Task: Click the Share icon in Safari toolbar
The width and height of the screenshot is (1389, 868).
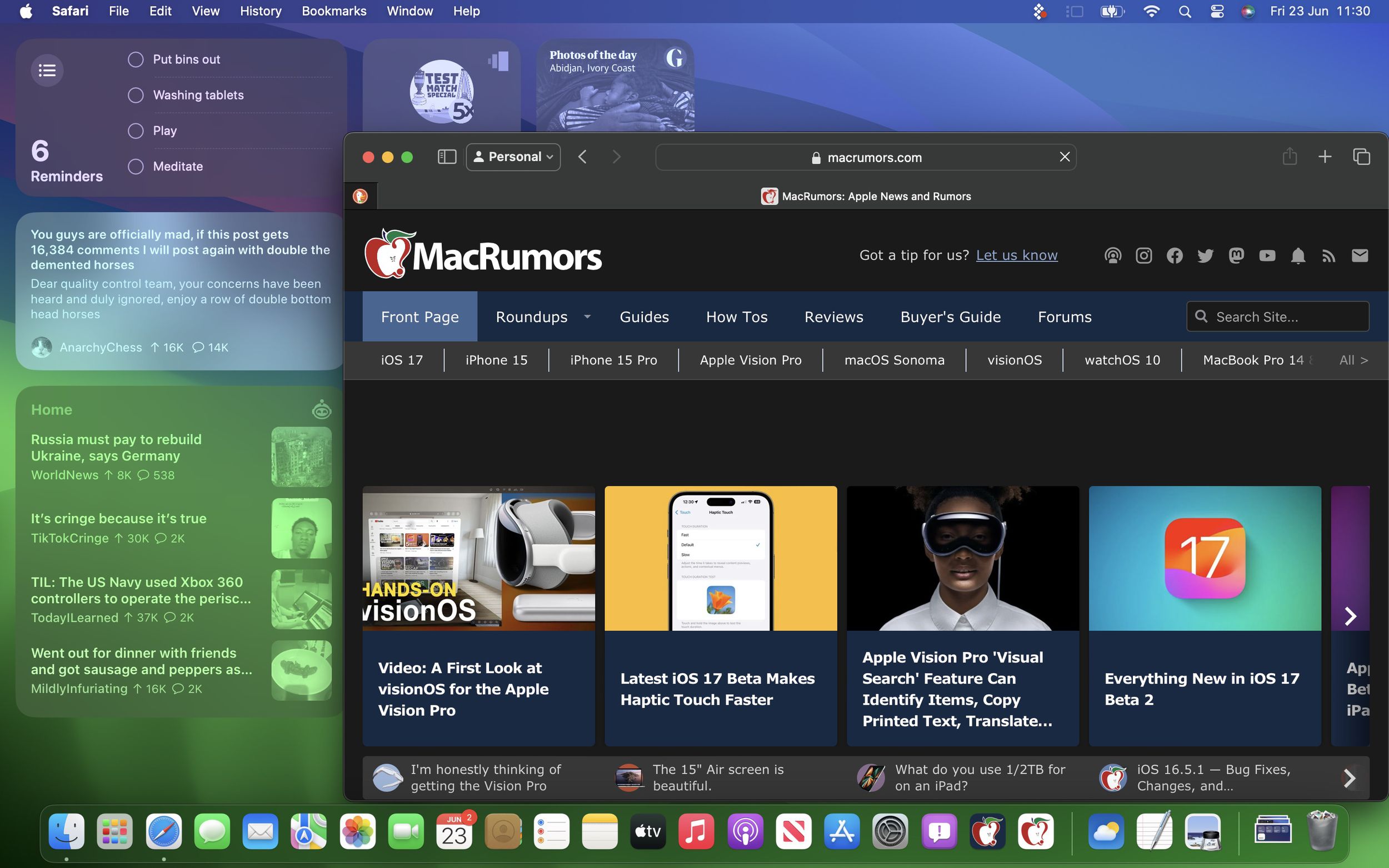Action: tap(1289, 156)
